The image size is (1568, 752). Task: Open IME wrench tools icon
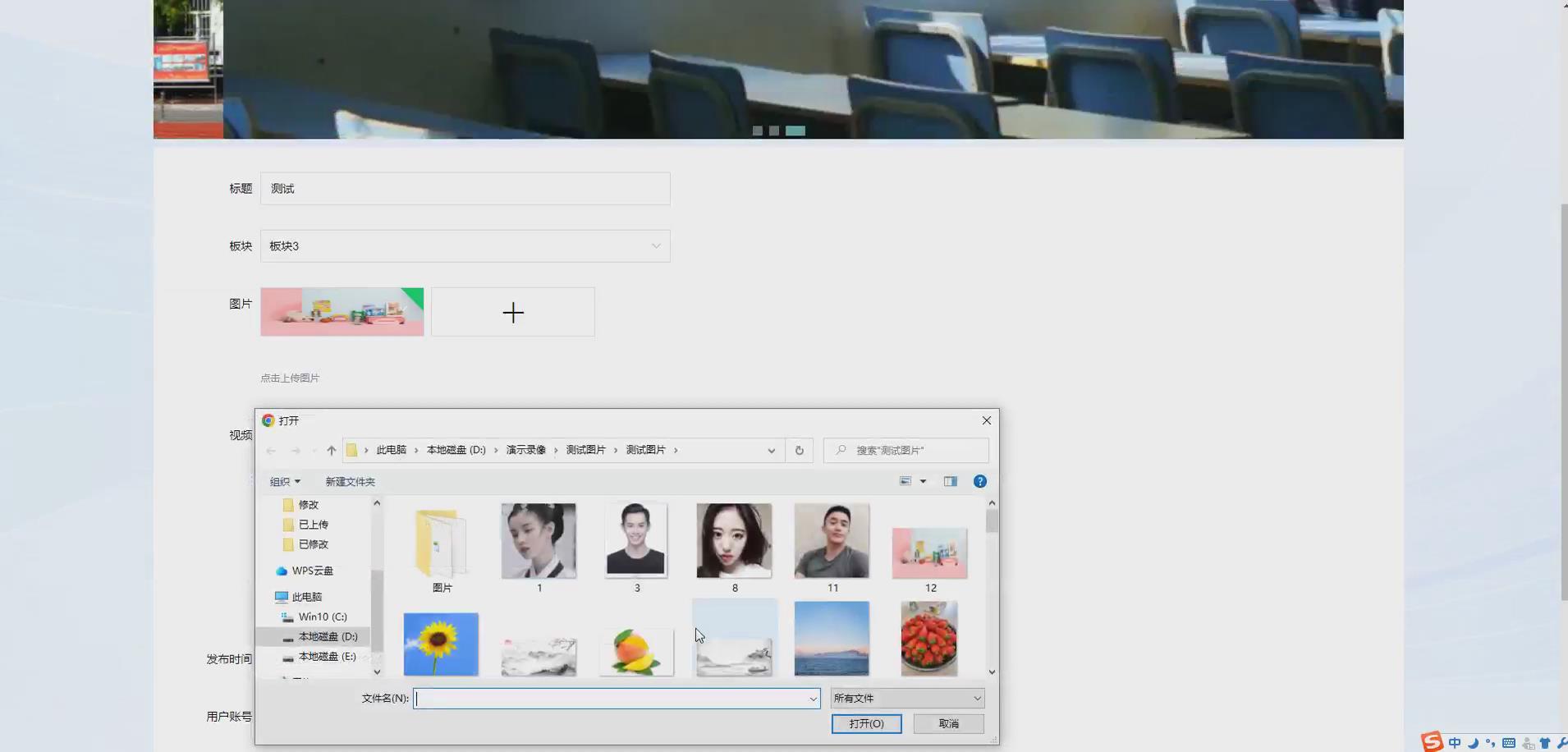[x=1561, y=743]
